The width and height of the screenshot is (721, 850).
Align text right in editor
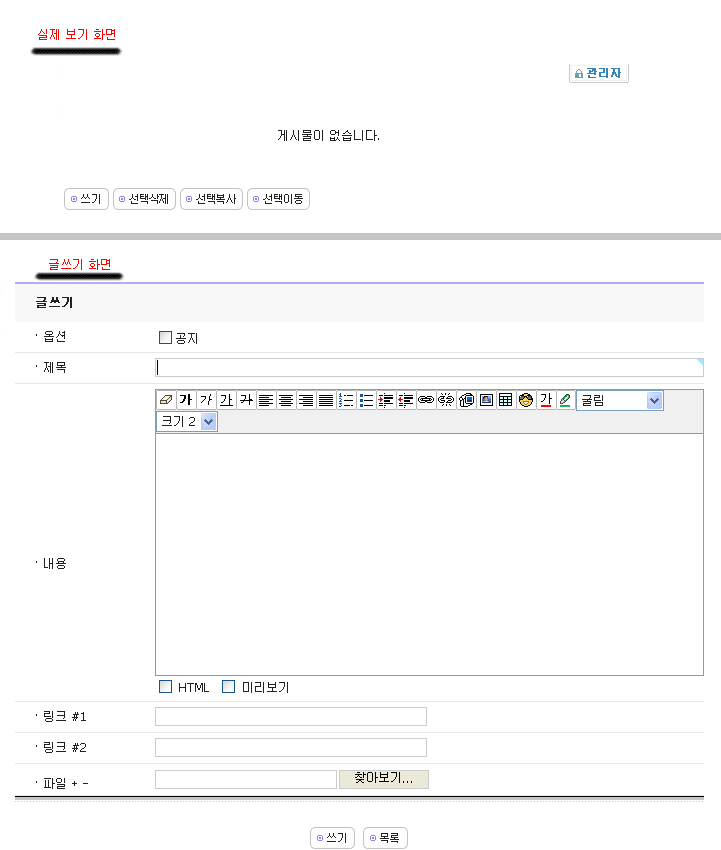306,400
